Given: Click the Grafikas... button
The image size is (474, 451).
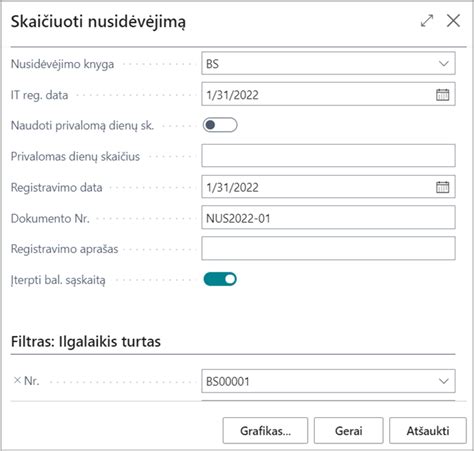Looking at the screenshot, I should click(265, 431).
